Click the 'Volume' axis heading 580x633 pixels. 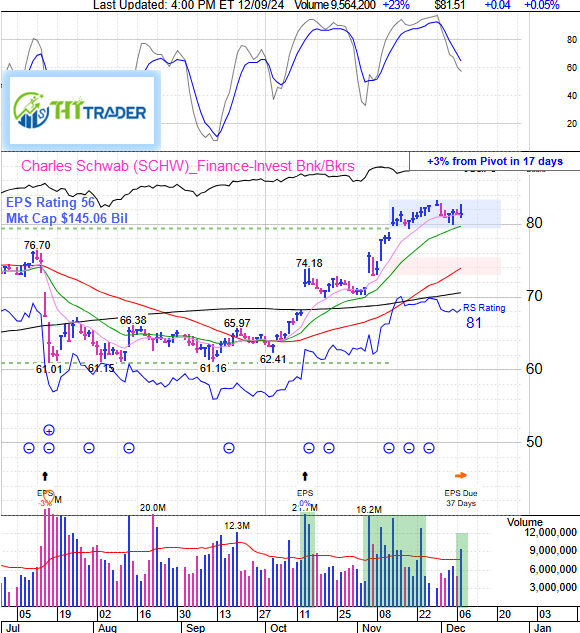coord(525,522)
